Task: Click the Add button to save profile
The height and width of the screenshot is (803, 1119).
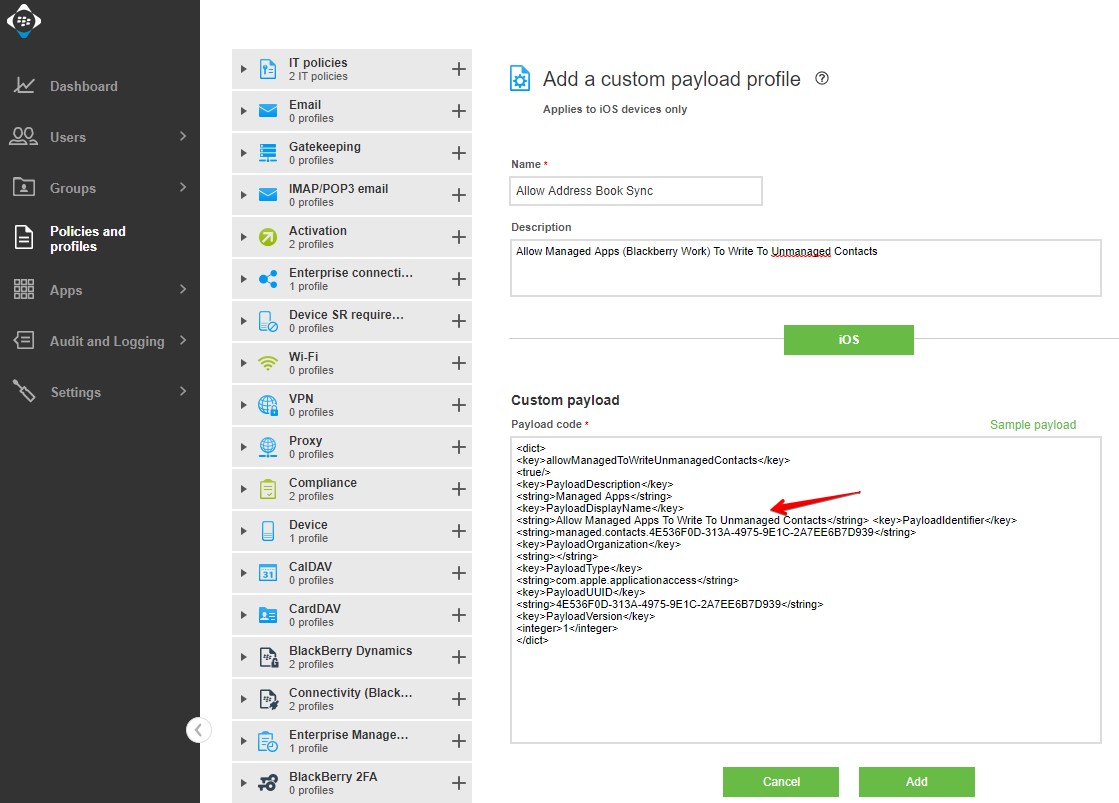Action: click(x=916, y=782)
